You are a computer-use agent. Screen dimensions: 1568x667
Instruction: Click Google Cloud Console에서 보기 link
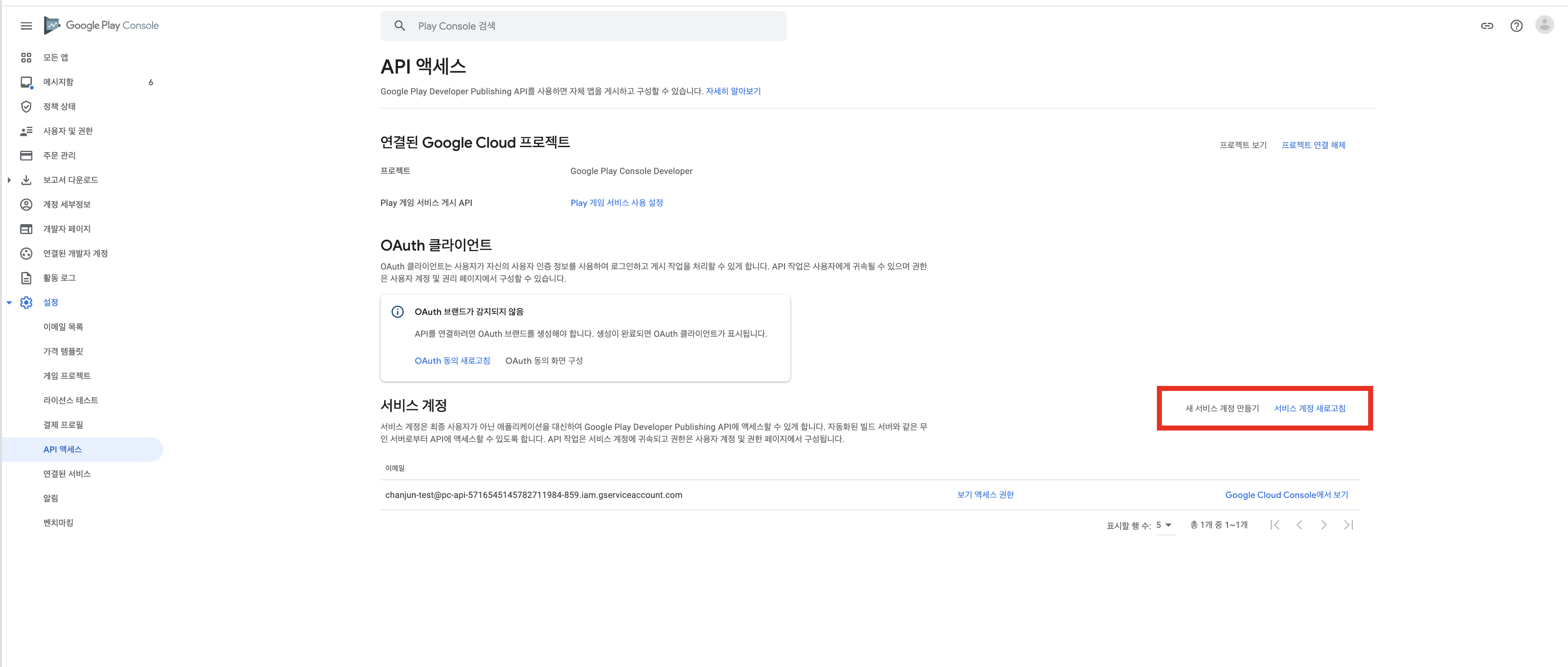click(x=1287, y=495)
